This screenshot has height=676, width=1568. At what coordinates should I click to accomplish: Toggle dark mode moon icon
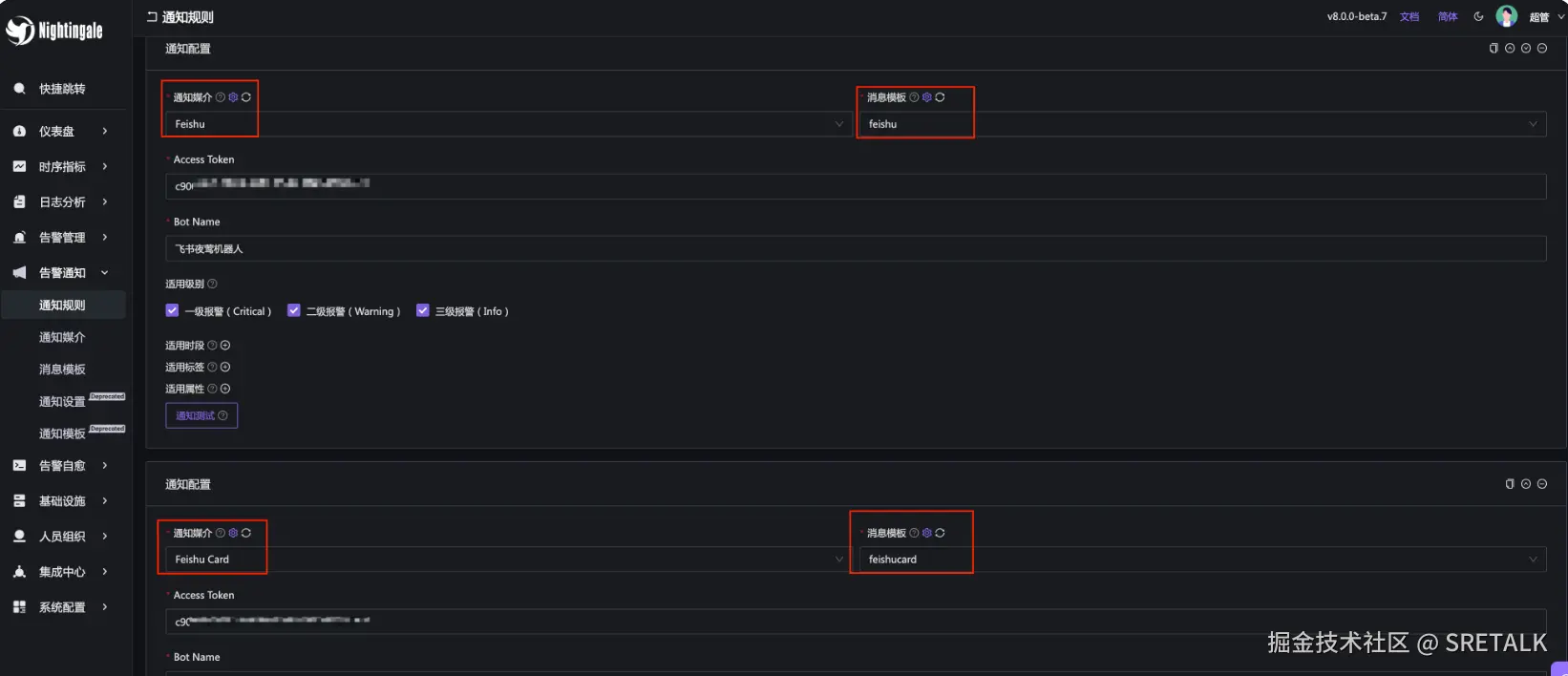click(1478, 16)
